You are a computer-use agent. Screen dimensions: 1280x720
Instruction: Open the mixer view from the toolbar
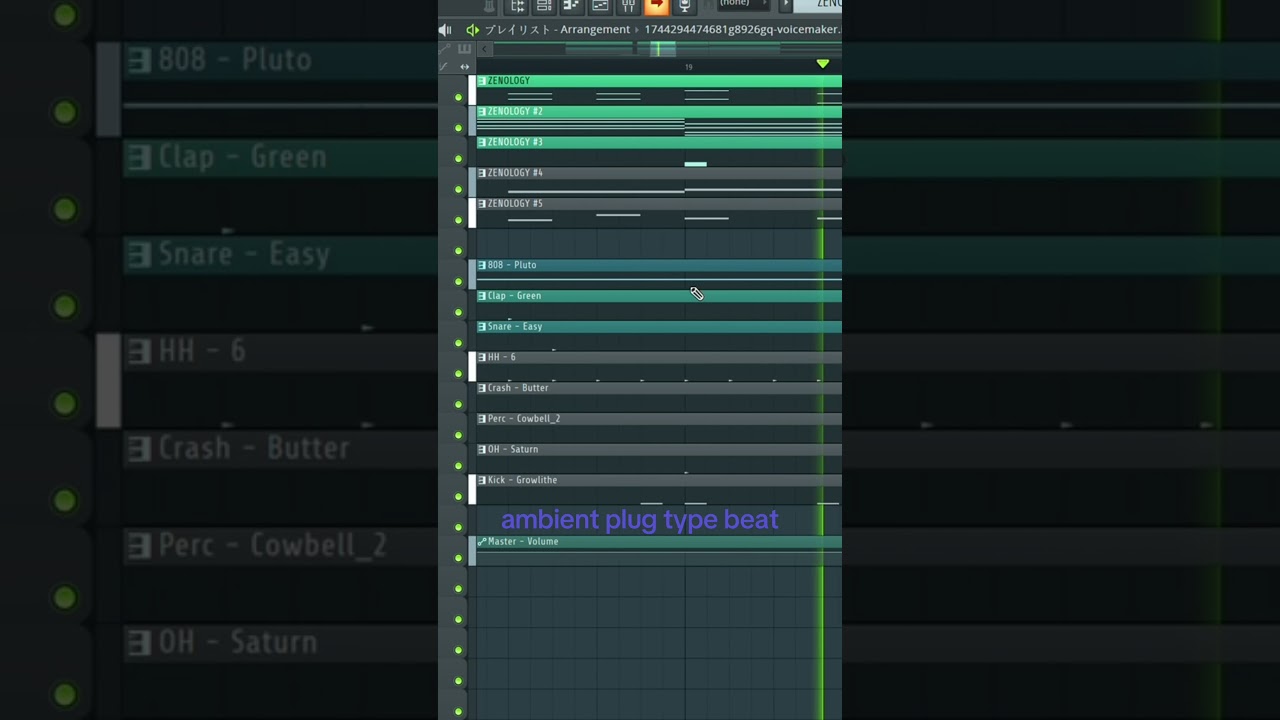pyautogui.click(x=628, y=6)
